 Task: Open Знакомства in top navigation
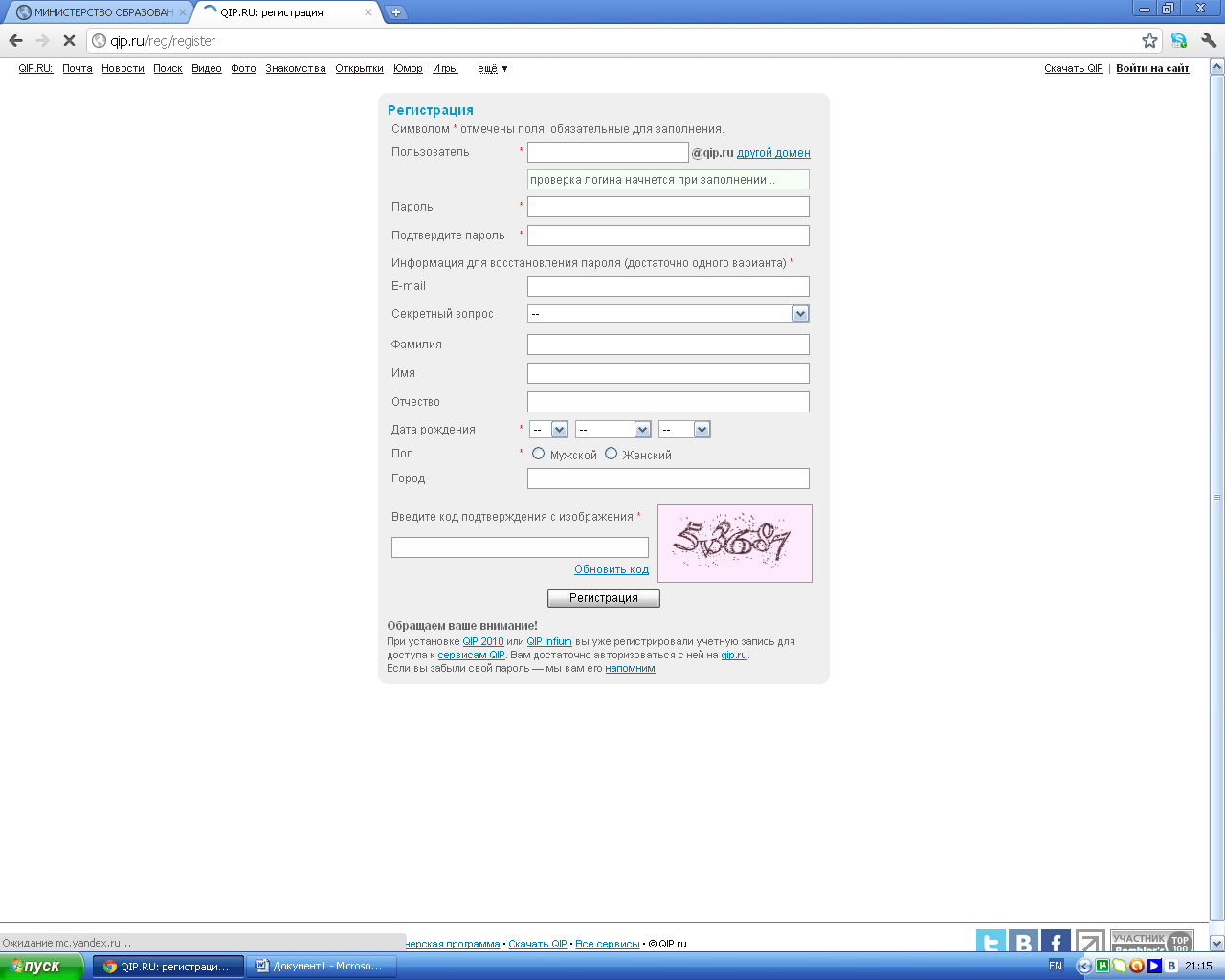[x=296, y=68]
